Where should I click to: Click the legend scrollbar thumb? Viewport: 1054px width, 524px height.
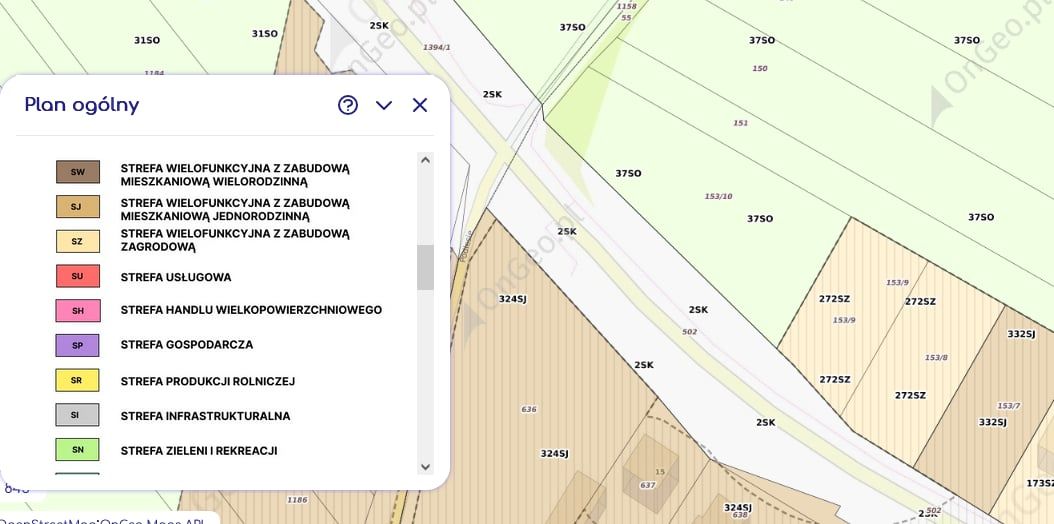point(425,267)
